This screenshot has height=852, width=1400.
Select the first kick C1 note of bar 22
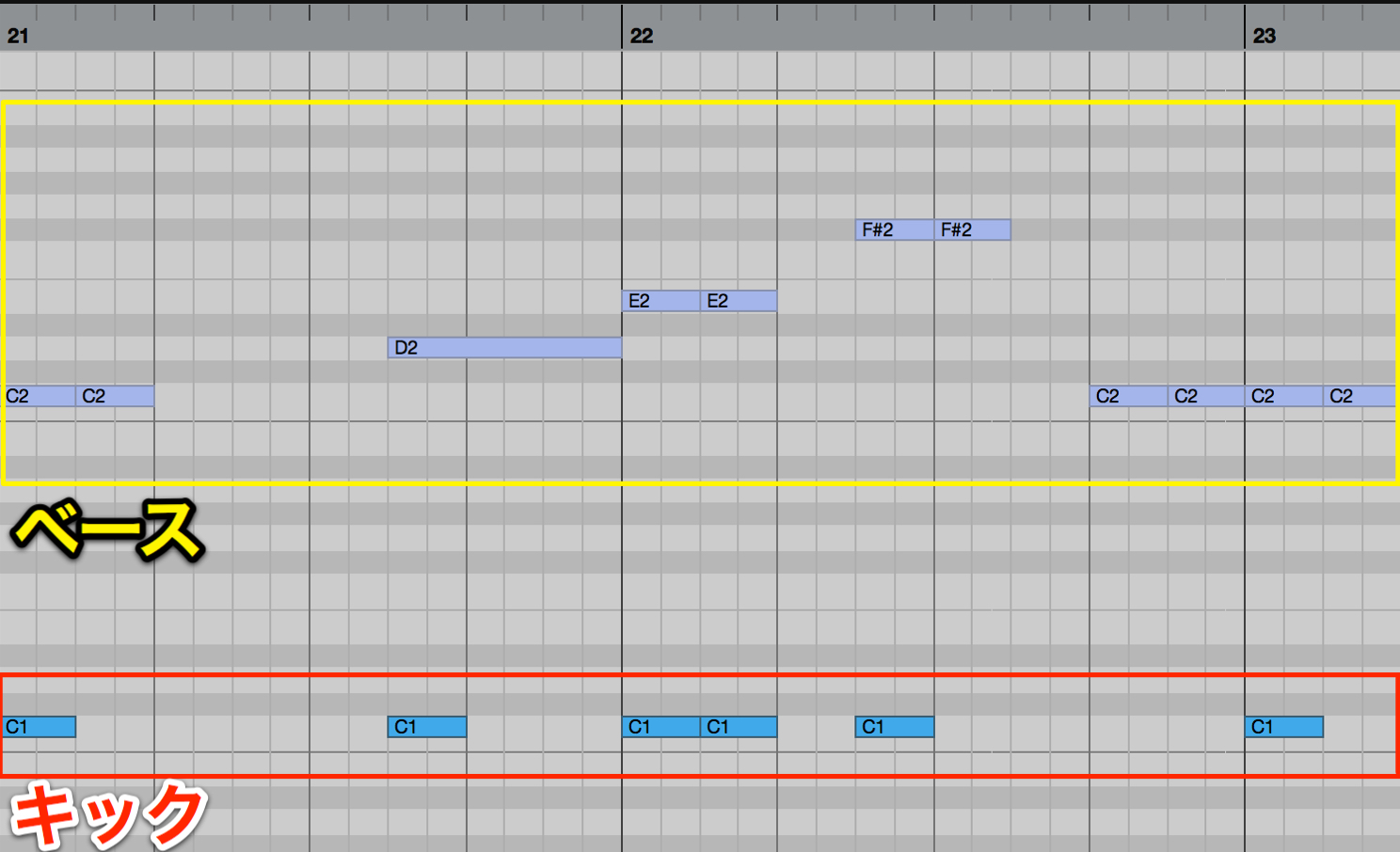coord(661,727)
